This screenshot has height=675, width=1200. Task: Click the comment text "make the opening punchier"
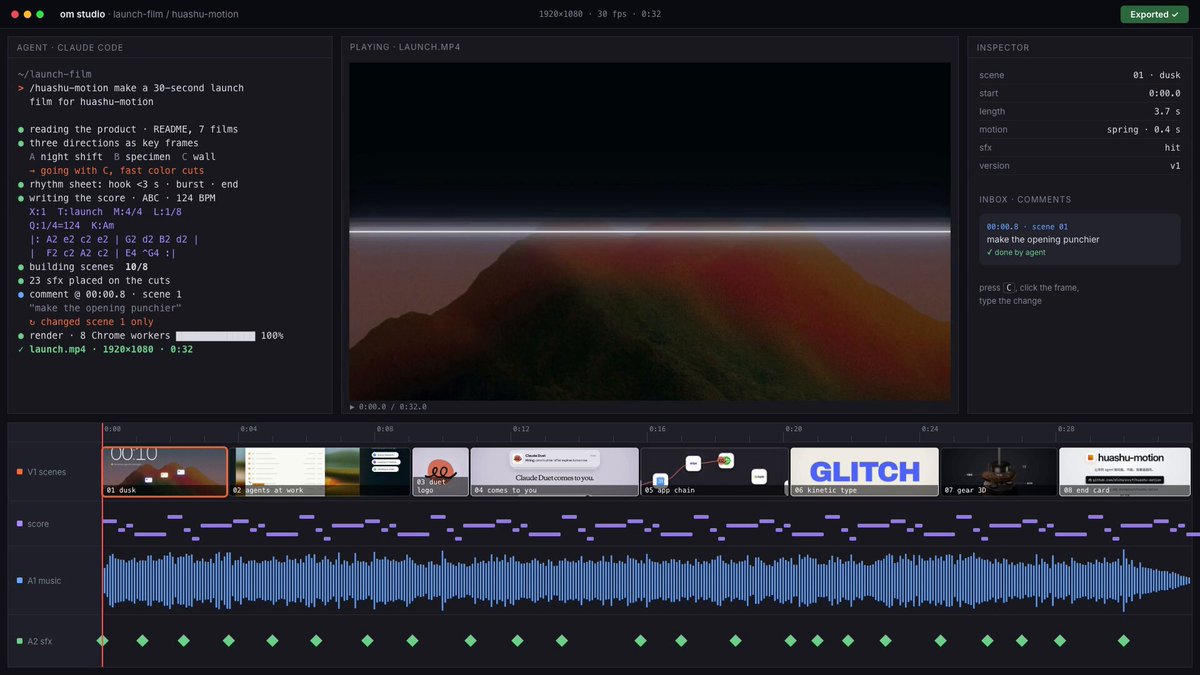click(x=1042, y=240)
